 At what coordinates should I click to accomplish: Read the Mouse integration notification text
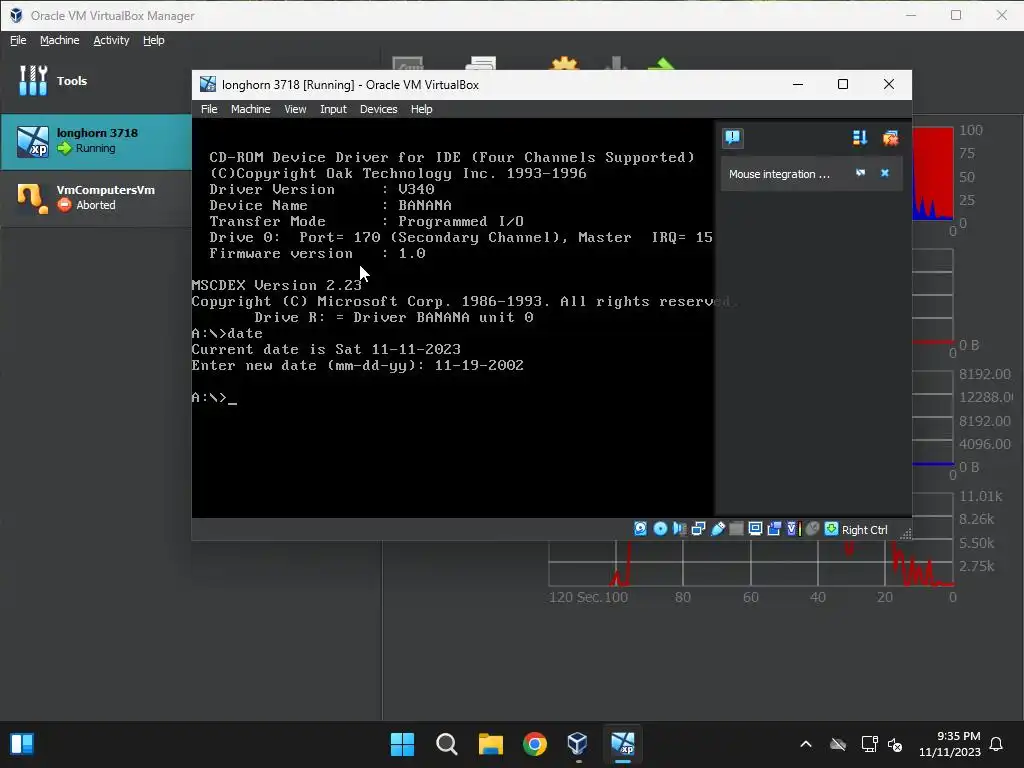779,174
